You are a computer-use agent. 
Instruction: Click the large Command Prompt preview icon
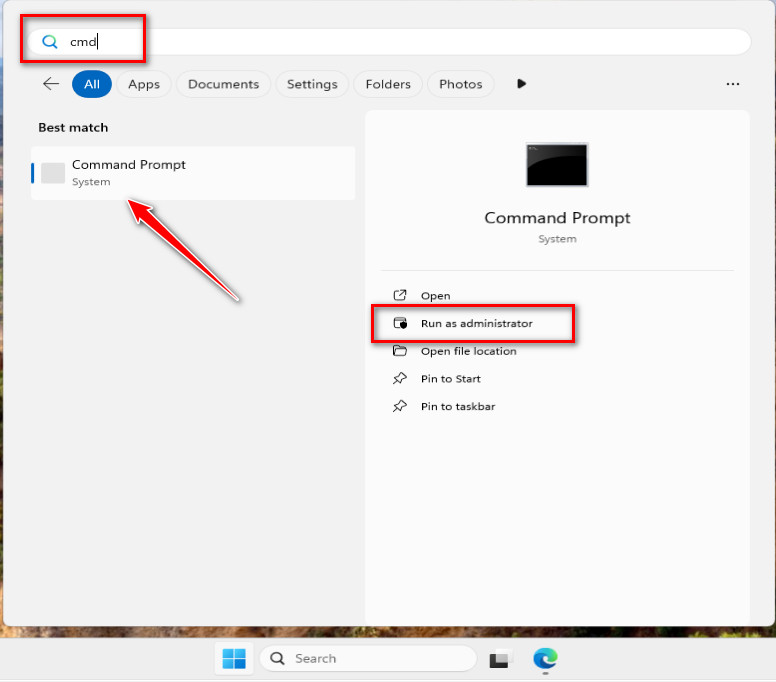click(557, 165)
